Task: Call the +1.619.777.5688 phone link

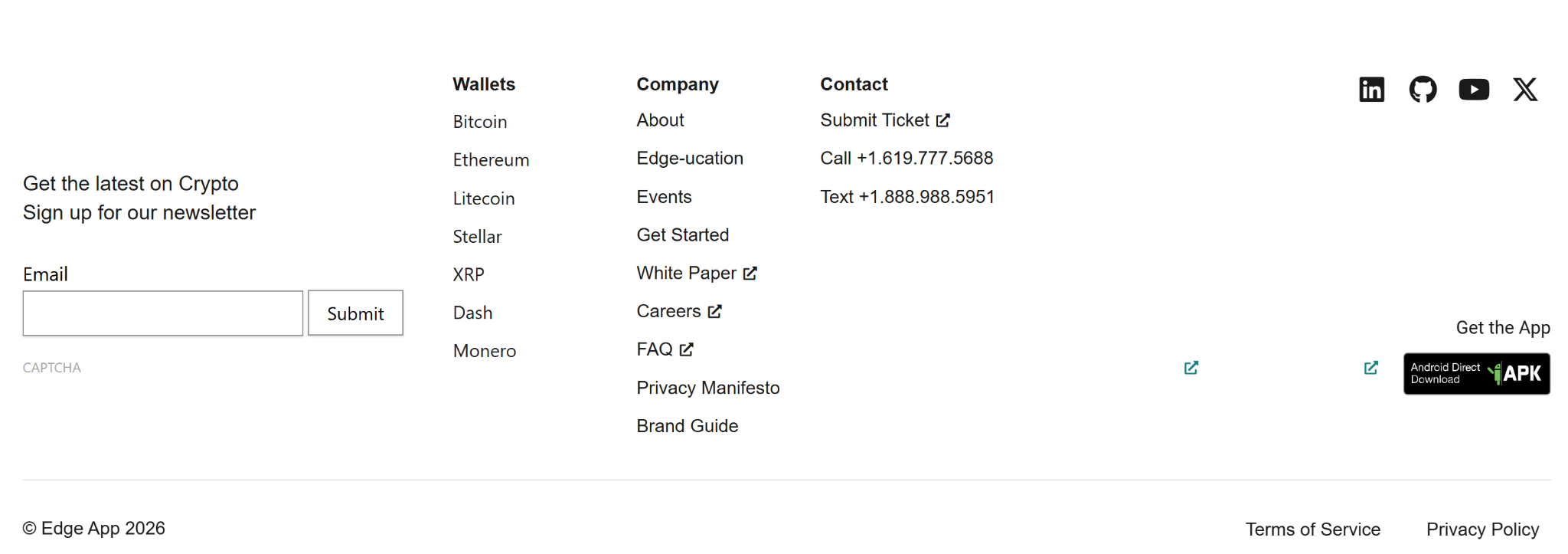Action: (906, 159)
